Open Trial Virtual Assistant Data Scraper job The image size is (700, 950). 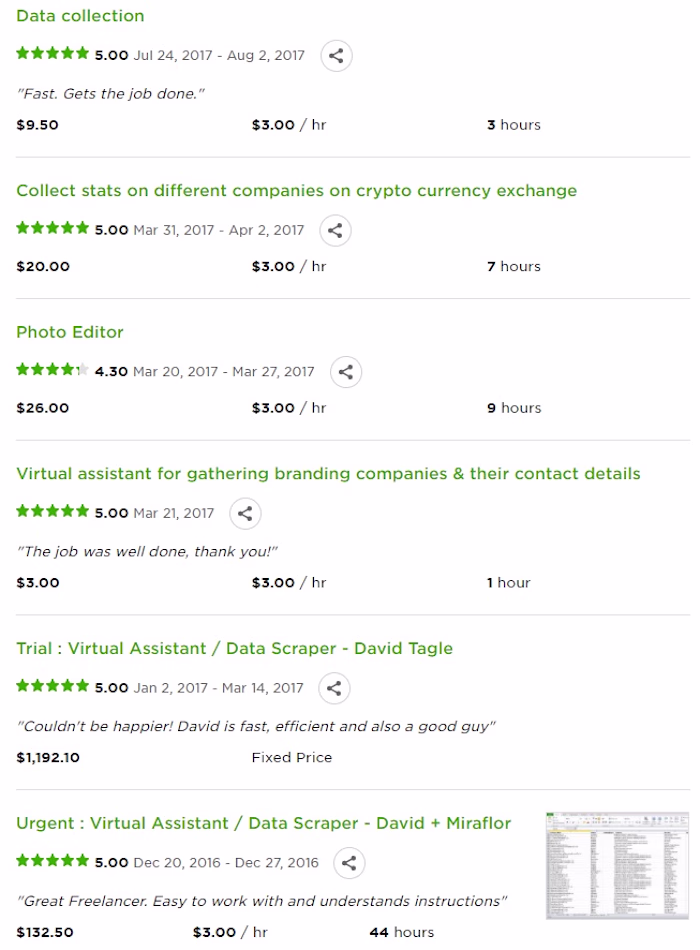[234, 648]
